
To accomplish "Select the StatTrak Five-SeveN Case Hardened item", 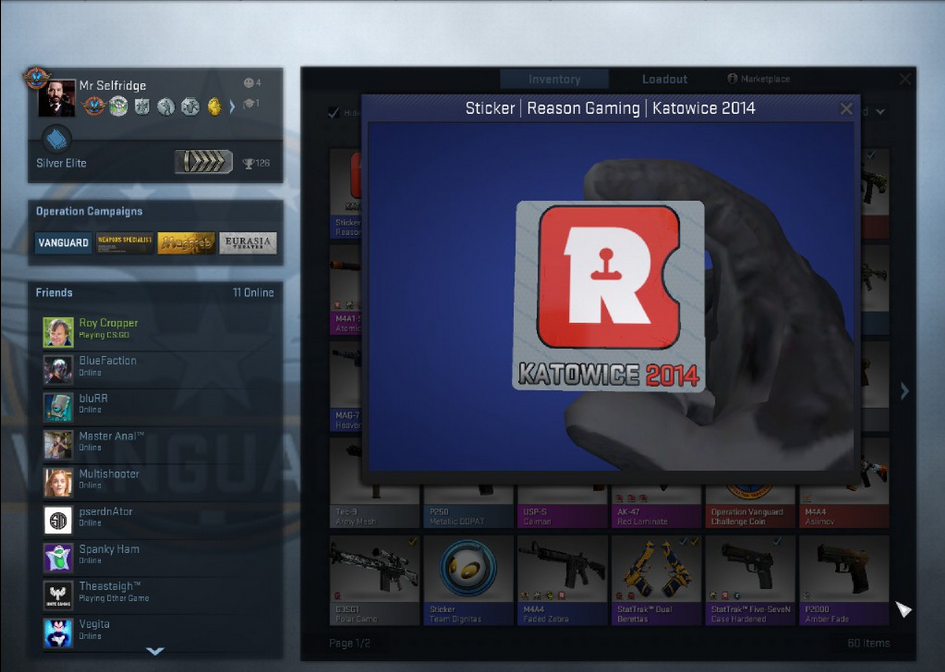I will pyautogui.click(x=750, y=580).
